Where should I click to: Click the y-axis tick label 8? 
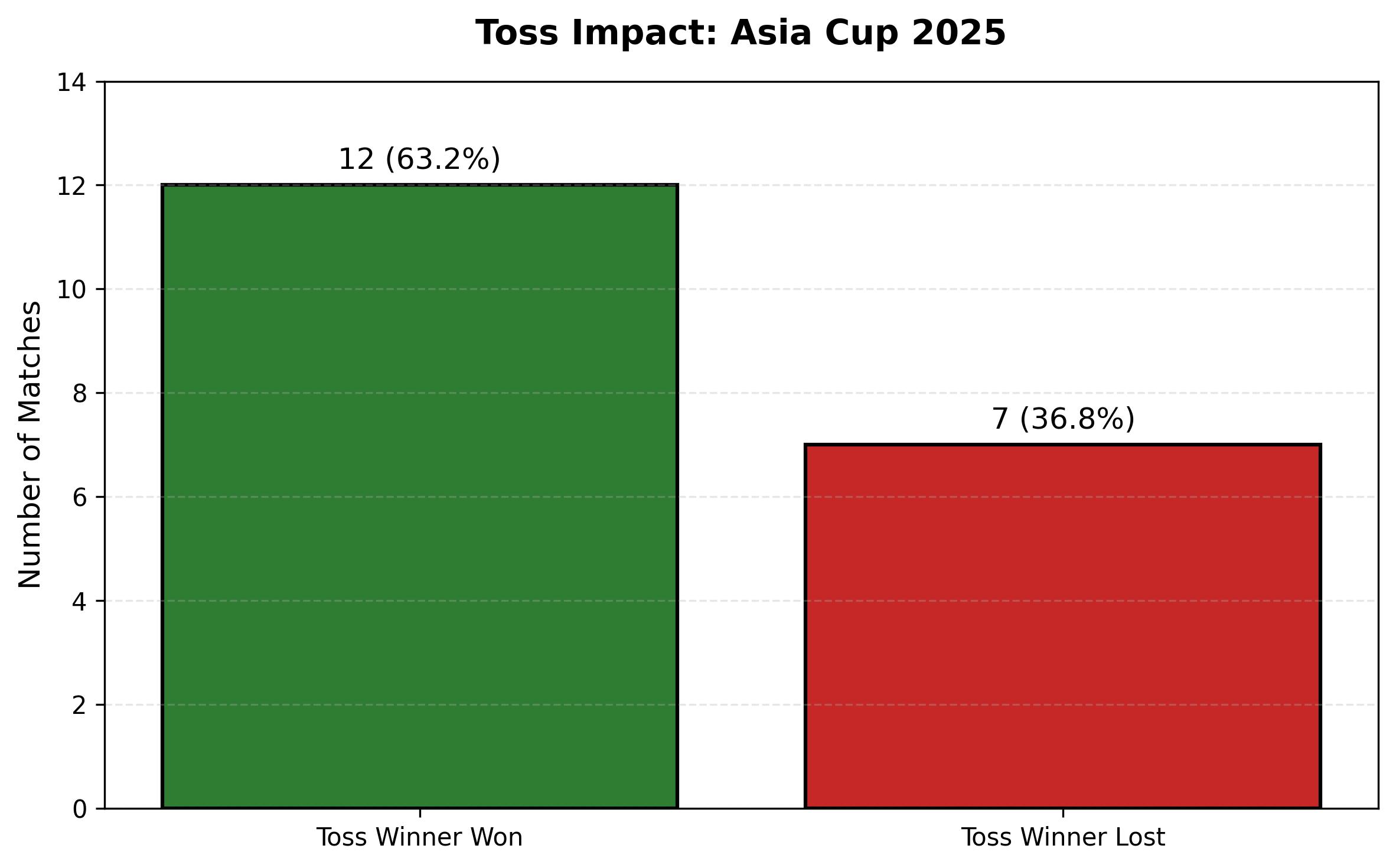80,394
